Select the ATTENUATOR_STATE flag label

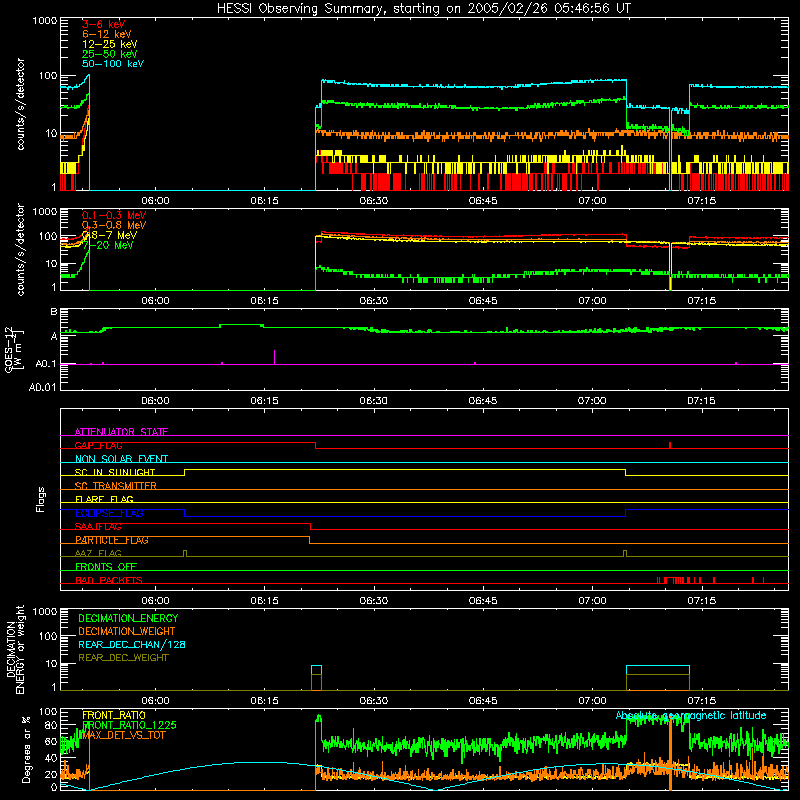pos(121,432)
